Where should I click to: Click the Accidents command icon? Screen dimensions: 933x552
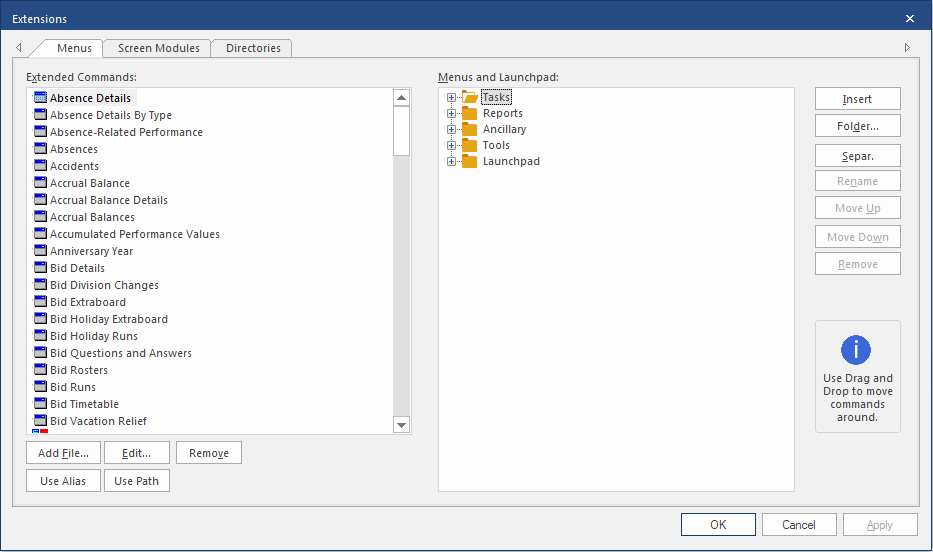pyautogui.click(x=41, y=166)
